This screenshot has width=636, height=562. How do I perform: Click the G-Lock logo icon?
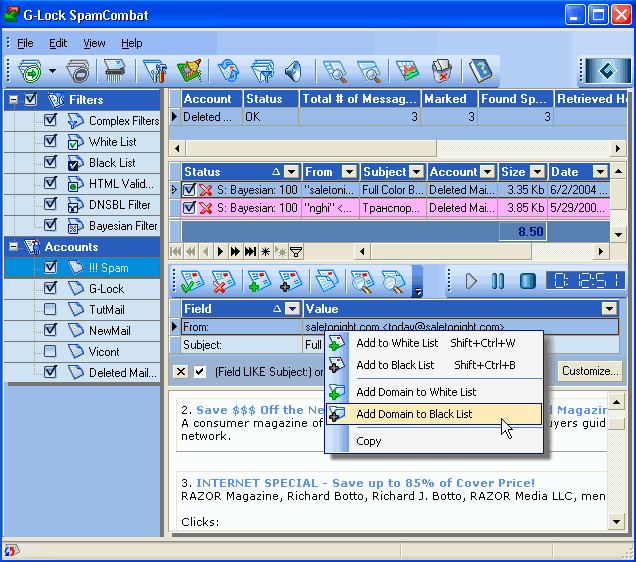point(608,71)
